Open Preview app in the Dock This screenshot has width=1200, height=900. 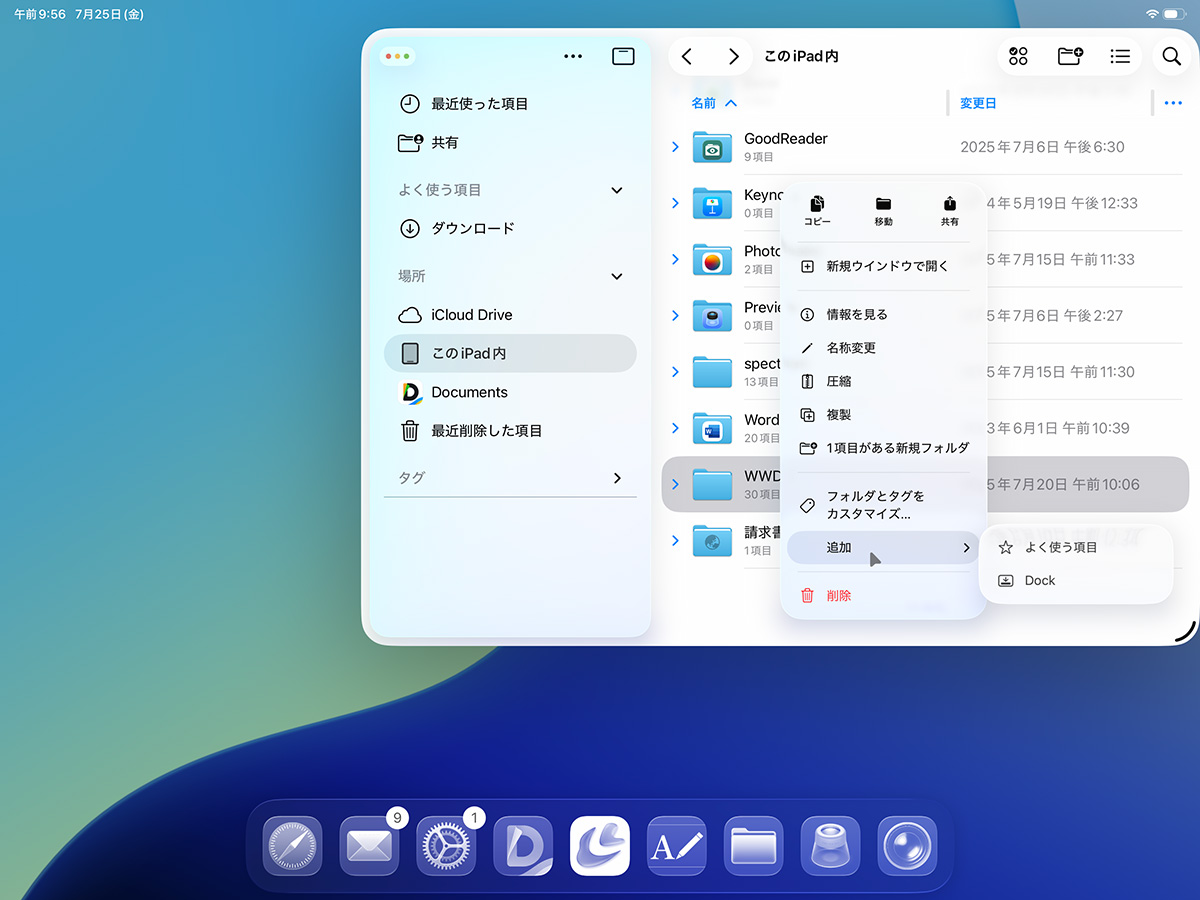point(831,846)
